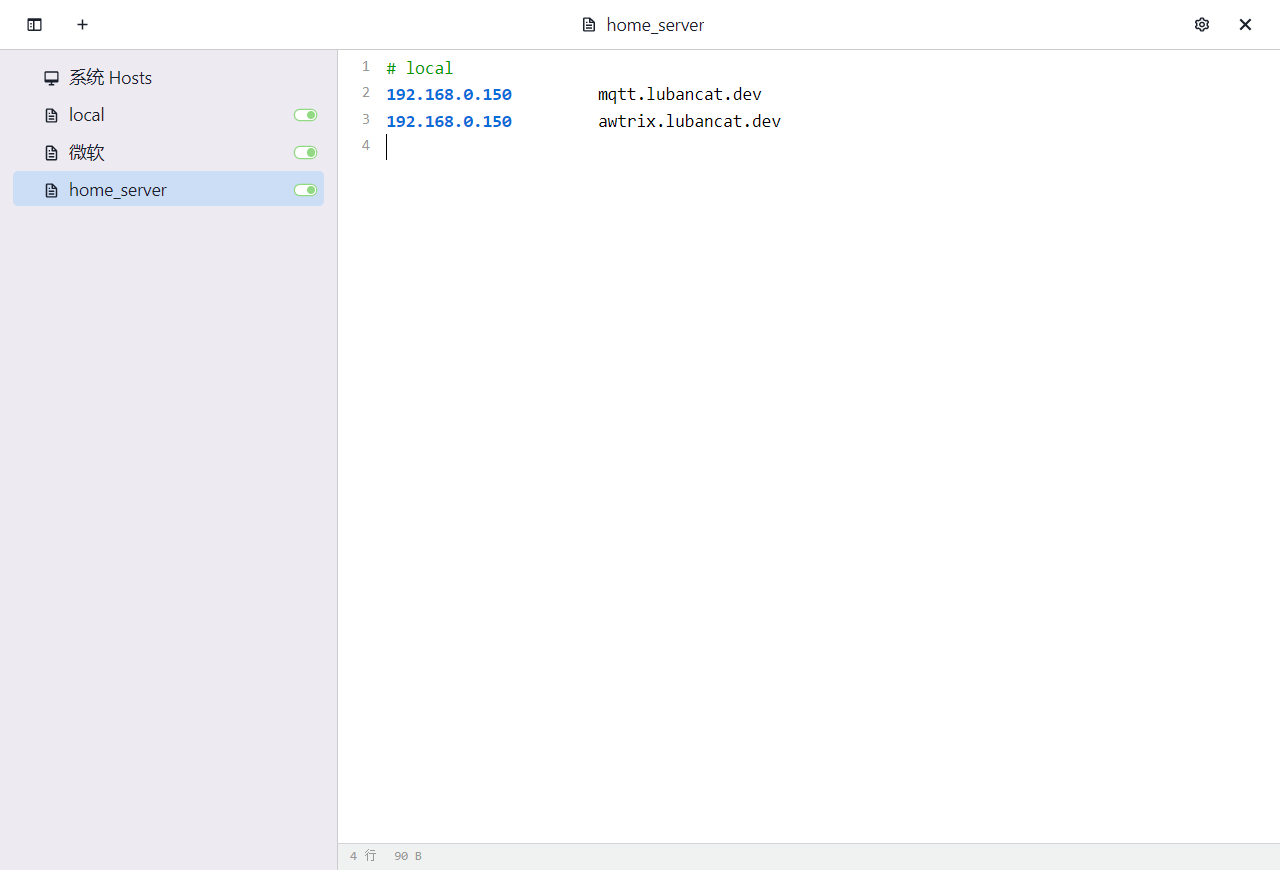Toggle the sidebar panel icon
The image size is (1280, 870).
pyautogui.click(x=34, y=25)
